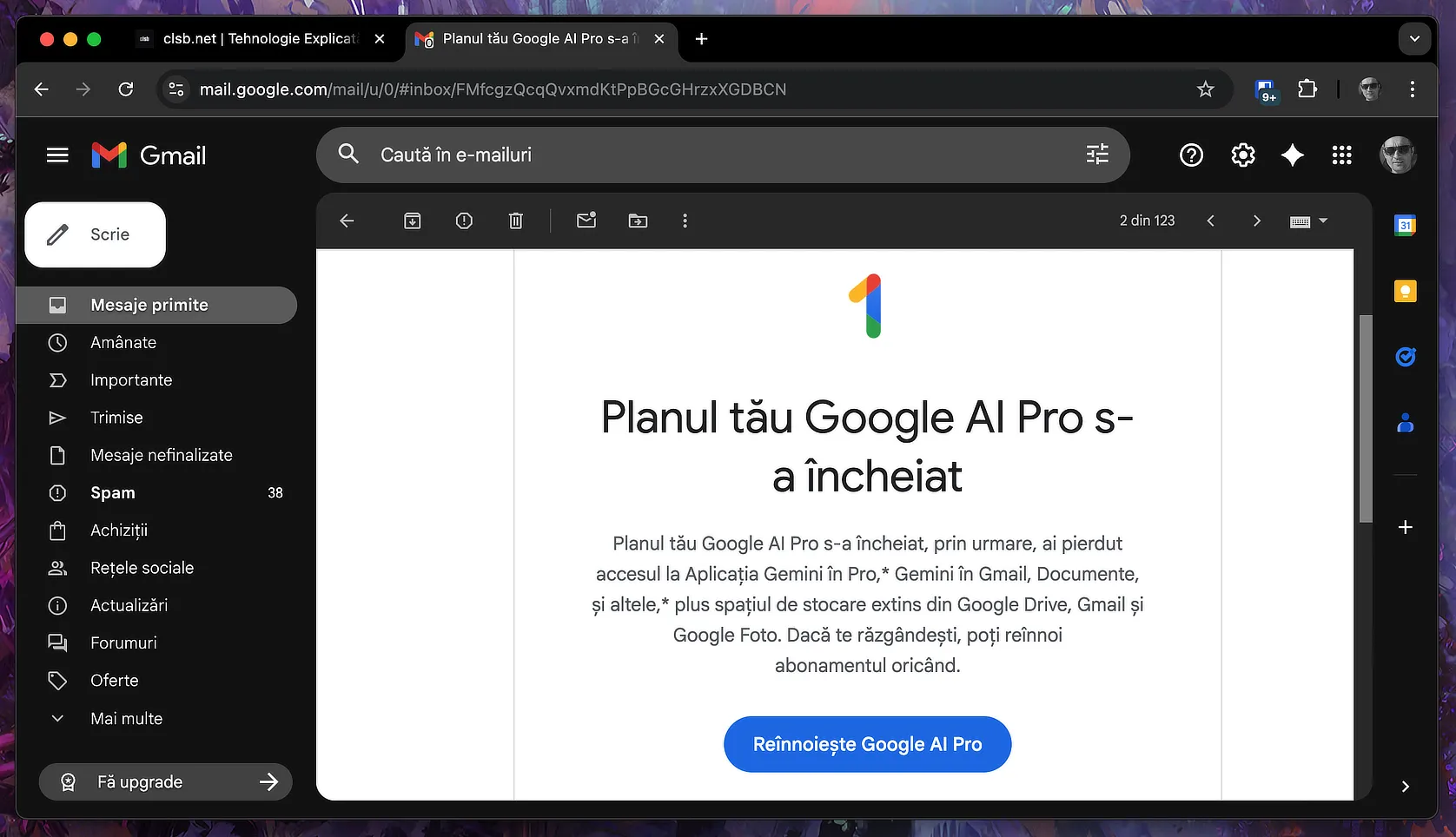
Task: Open the Spam folder
Action: pos(113,493)
